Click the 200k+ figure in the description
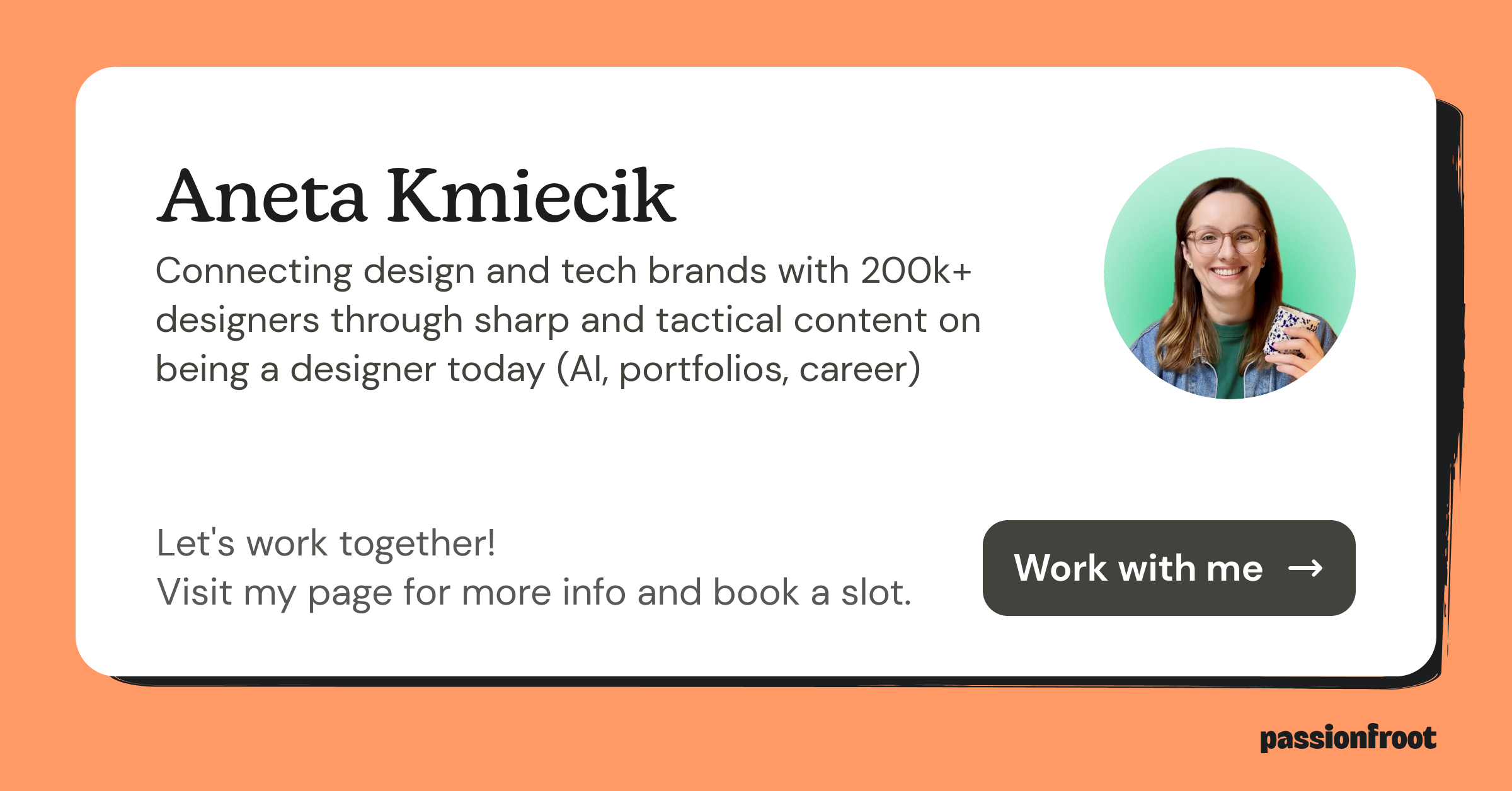The height and width of the screenshot is (791, 1512). coord(917,271)
